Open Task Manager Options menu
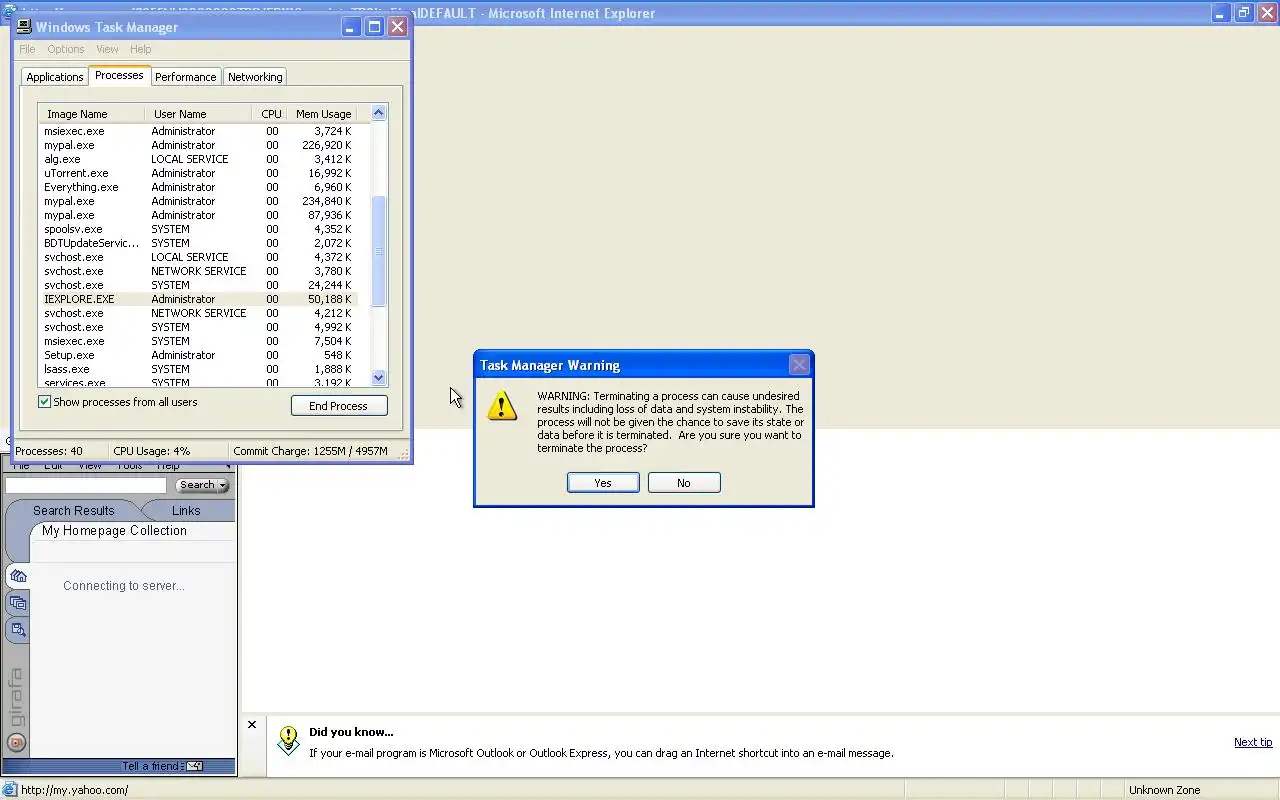 tap(66, 49)
